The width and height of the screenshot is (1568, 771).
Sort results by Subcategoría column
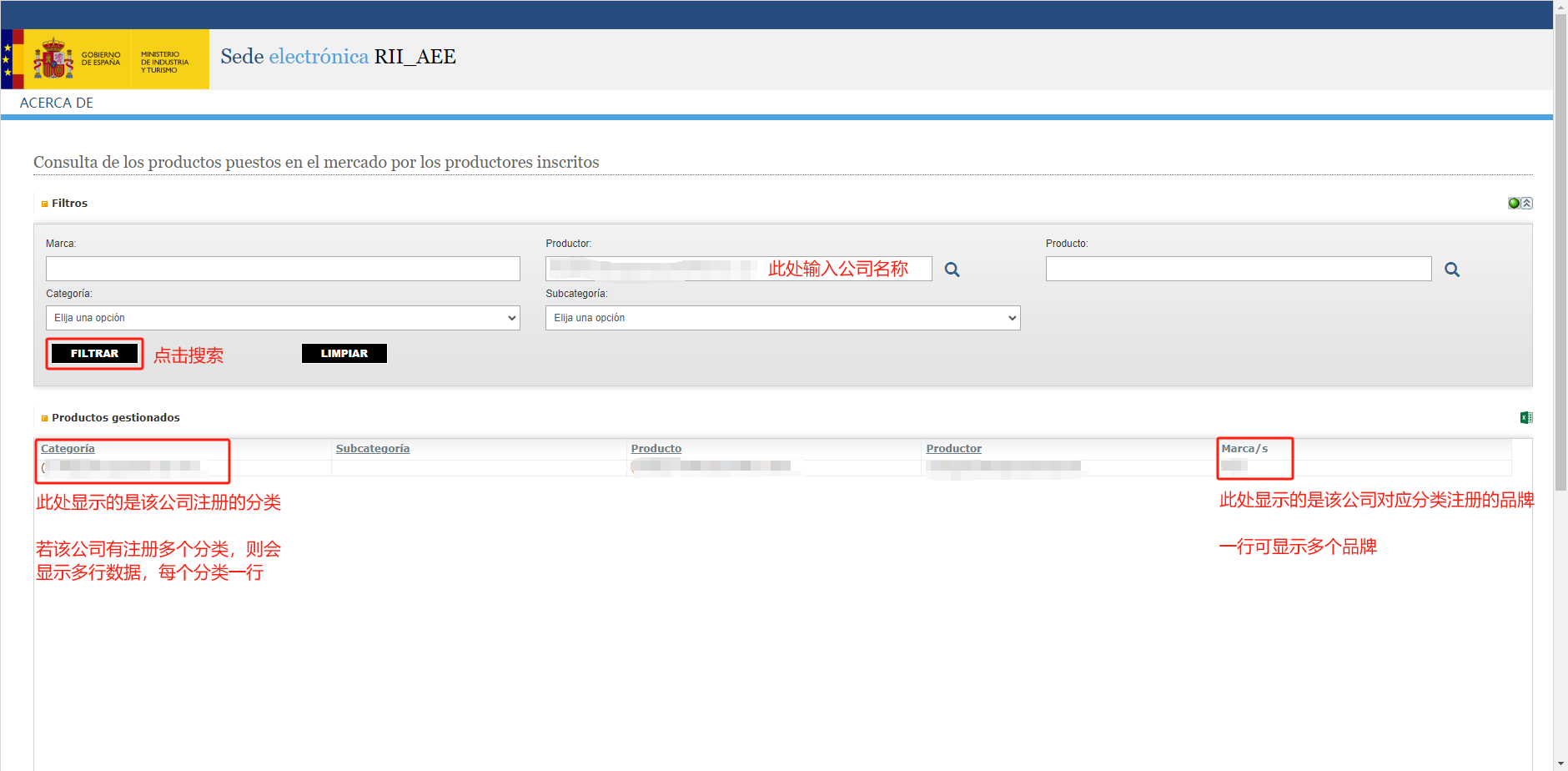372,449
